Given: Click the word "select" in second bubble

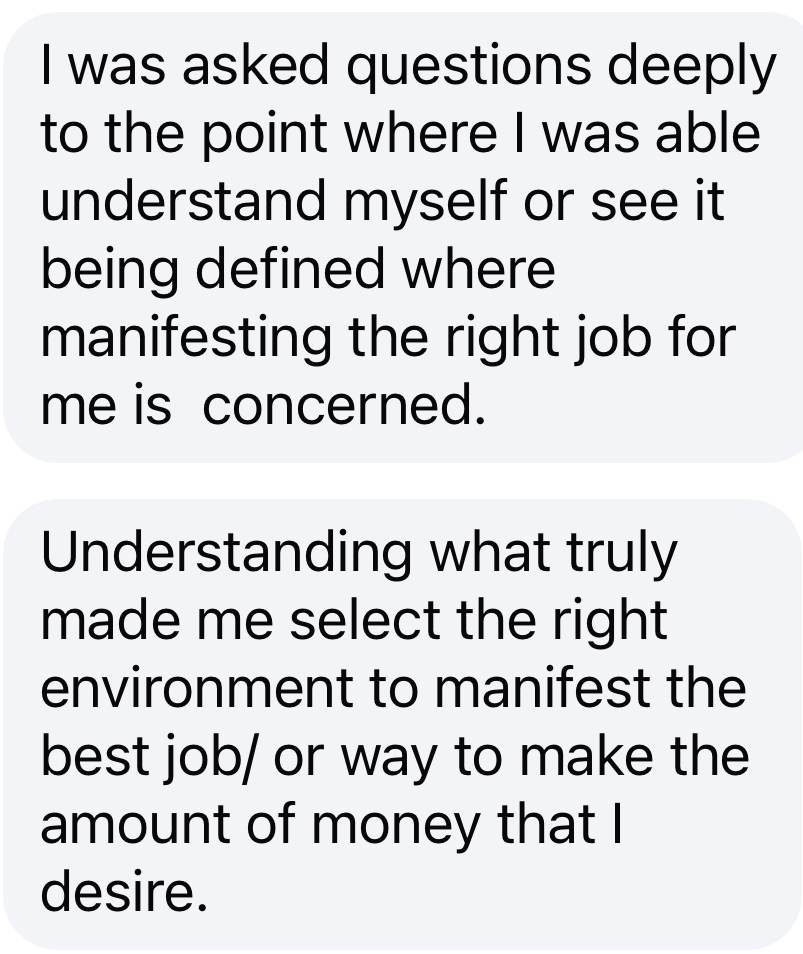Looking at the screenshot, I should click(365, 619).
